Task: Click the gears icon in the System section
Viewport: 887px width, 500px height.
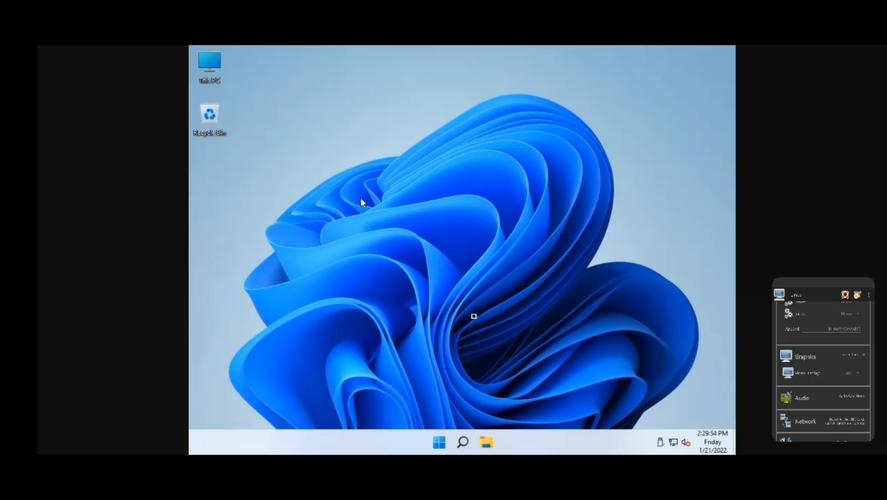Action: 788,313
